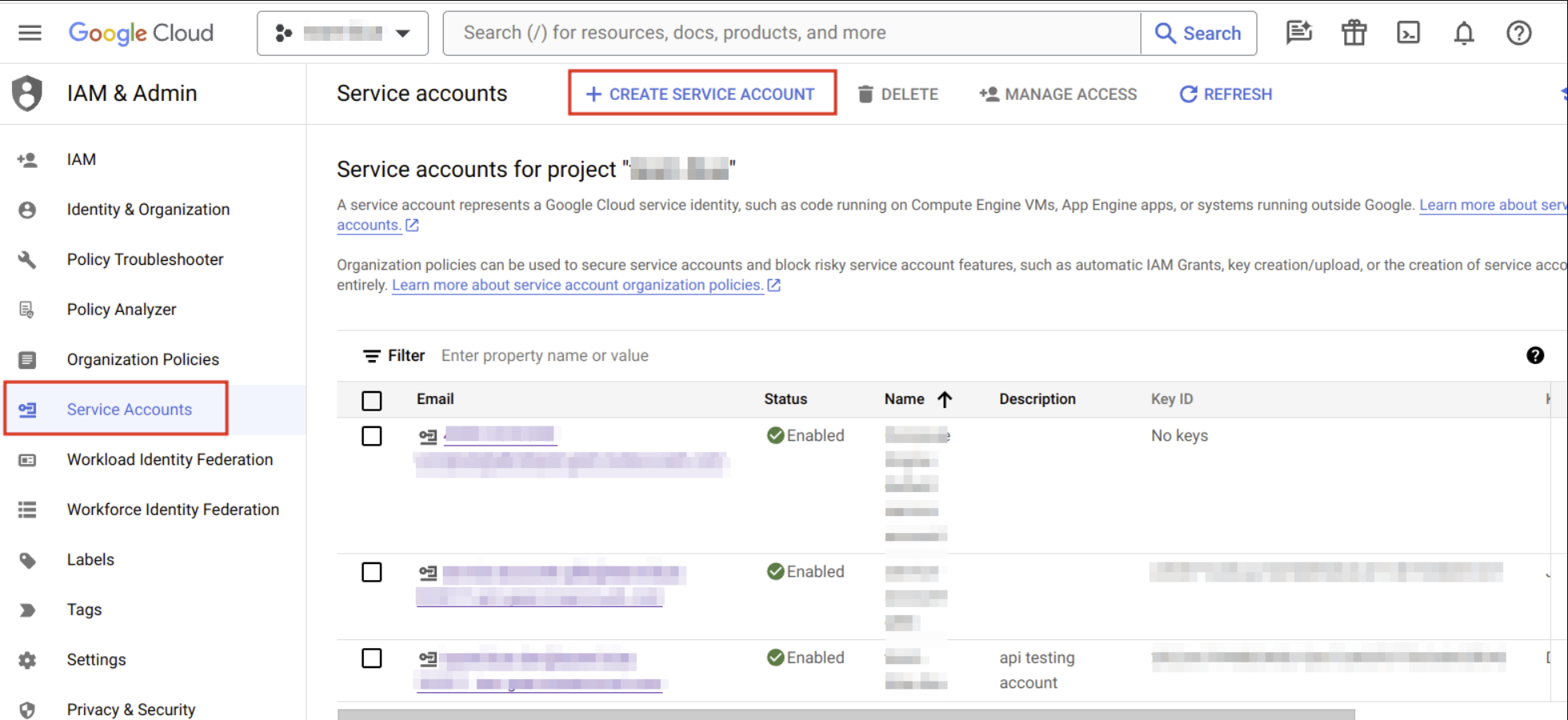Open the gift free trial icon
Screen dimensions: 1568x720
click(x=1354, y=33)
